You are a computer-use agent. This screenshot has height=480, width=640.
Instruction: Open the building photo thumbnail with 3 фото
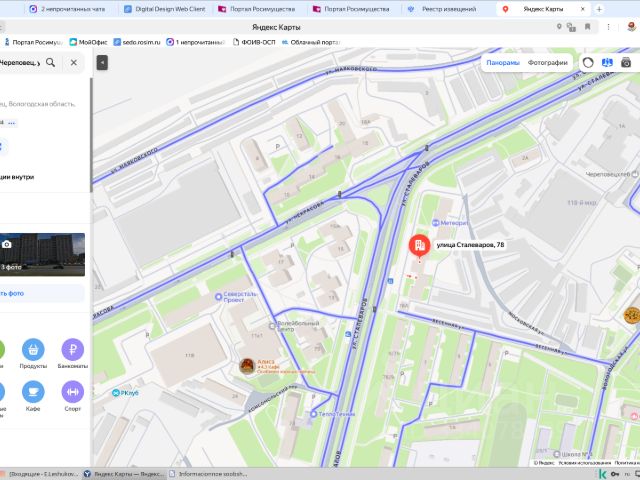pyautogui.click(x=42, y=255)
